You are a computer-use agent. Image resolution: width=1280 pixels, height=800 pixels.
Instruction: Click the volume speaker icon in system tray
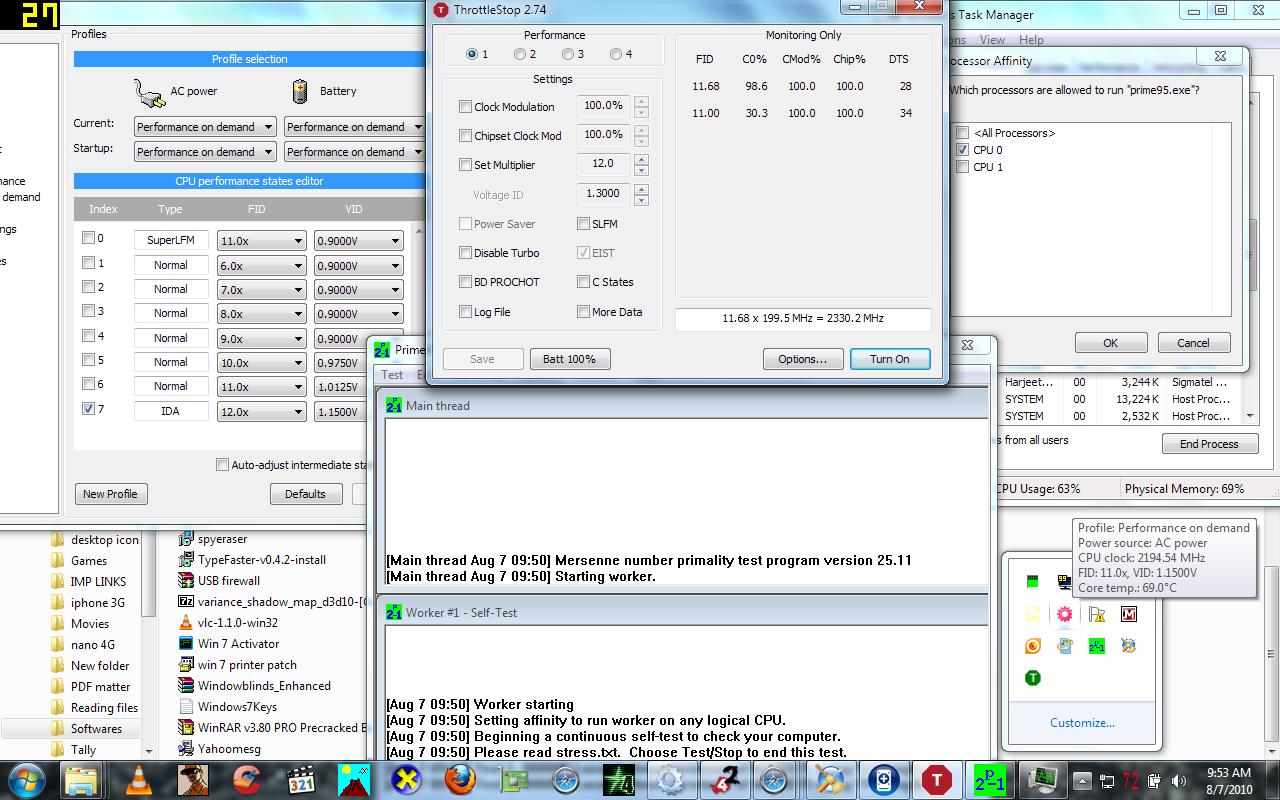point(1178,780)
